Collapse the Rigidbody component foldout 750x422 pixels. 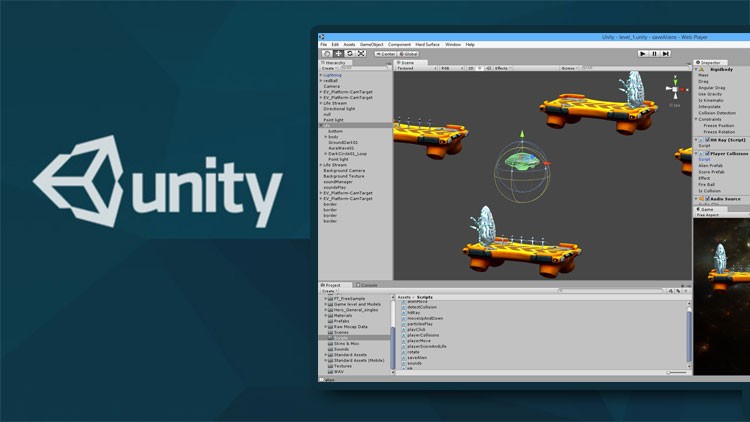696,69
